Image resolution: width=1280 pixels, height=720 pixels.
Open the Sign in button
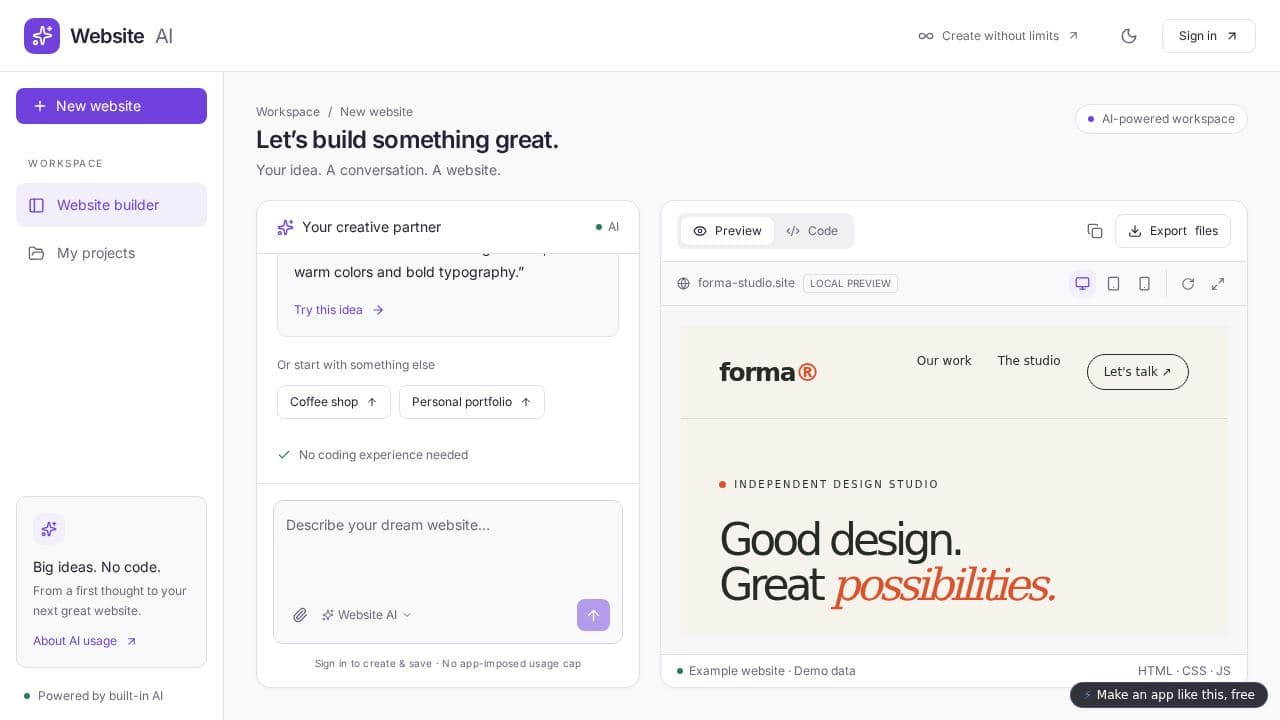coord(1208,36)
